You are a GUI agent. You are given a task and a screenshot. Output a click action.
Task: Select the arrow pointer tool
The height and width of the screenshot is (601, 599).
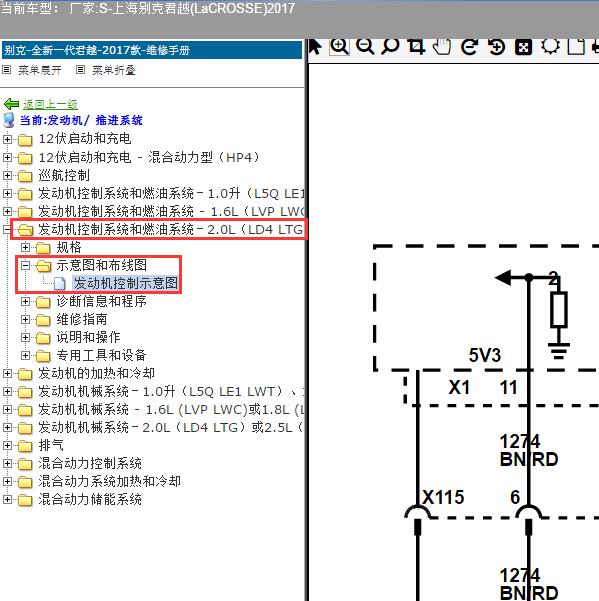tap(315, 47)
